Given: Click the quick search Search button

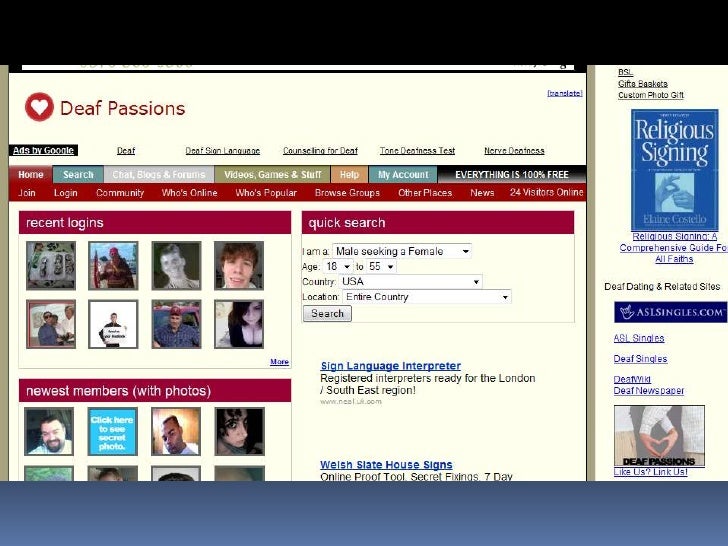Looking at the screenshot, I should (327, 313).
